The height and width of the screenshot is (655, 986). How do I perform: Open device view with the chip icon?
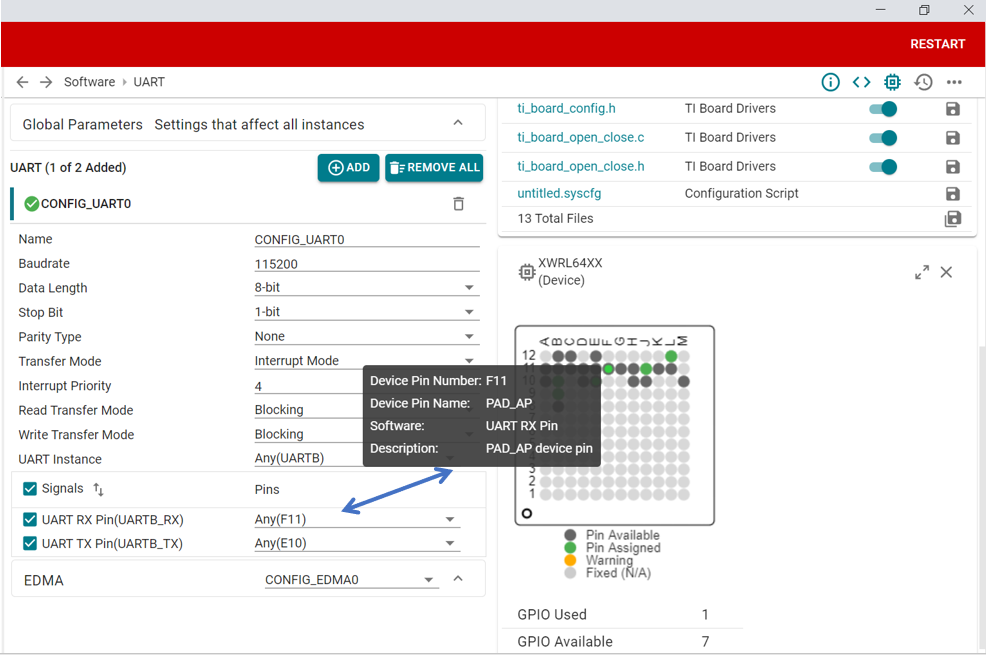(x=892, y=82)
